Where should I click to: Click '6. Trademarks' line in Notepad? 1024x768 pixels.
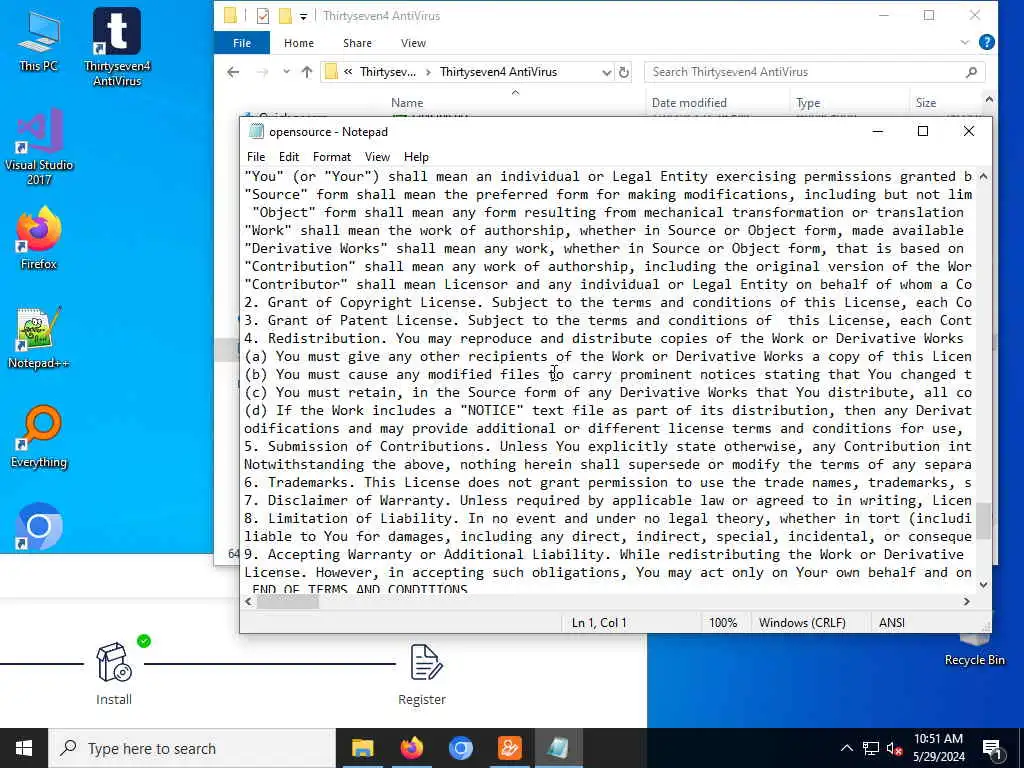pyautogui.click(x=607, y=482)
